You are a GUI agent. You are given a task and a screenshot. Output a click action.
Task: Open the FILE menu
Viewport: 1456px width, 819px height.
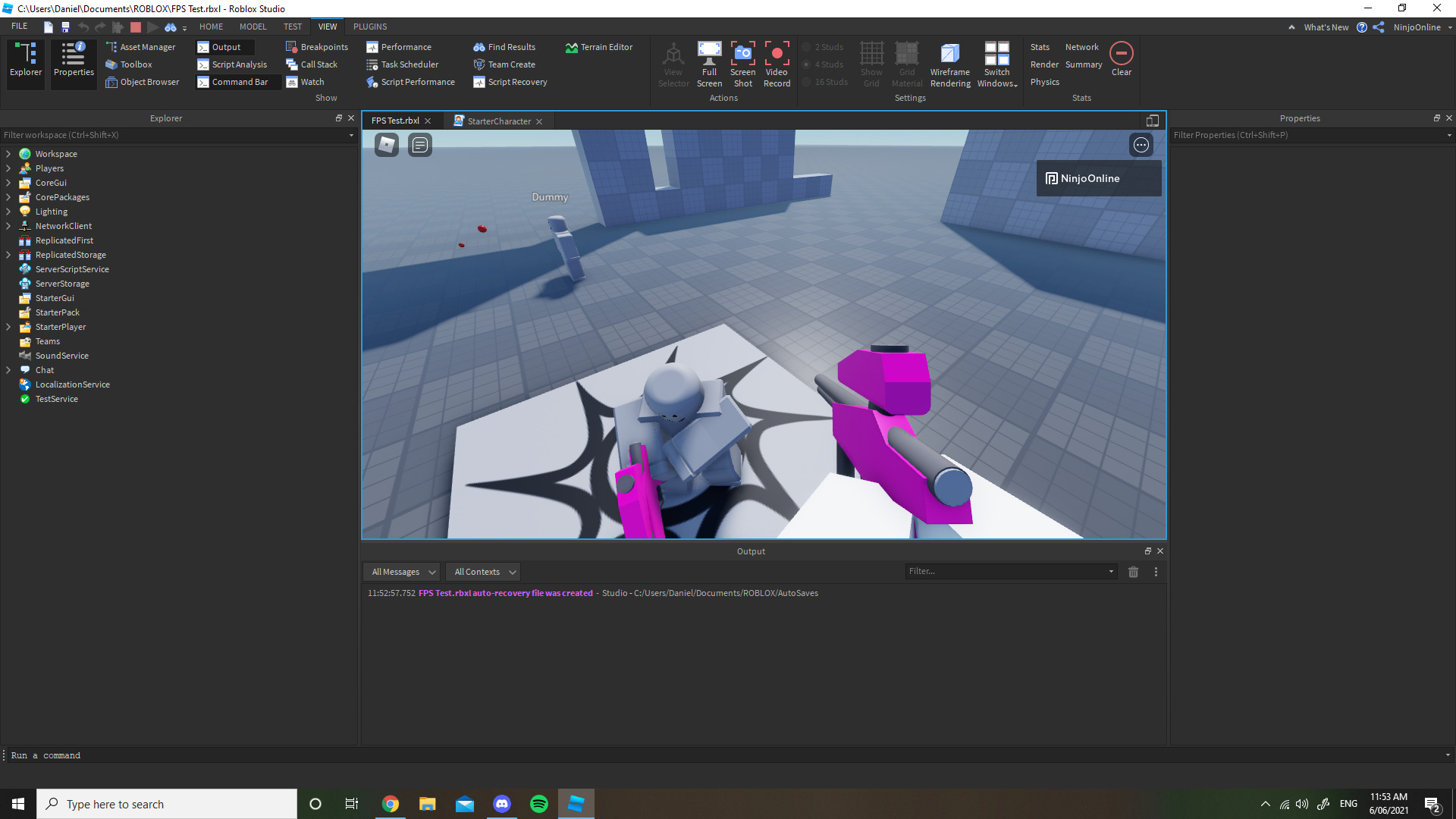(x=20, y=27)
